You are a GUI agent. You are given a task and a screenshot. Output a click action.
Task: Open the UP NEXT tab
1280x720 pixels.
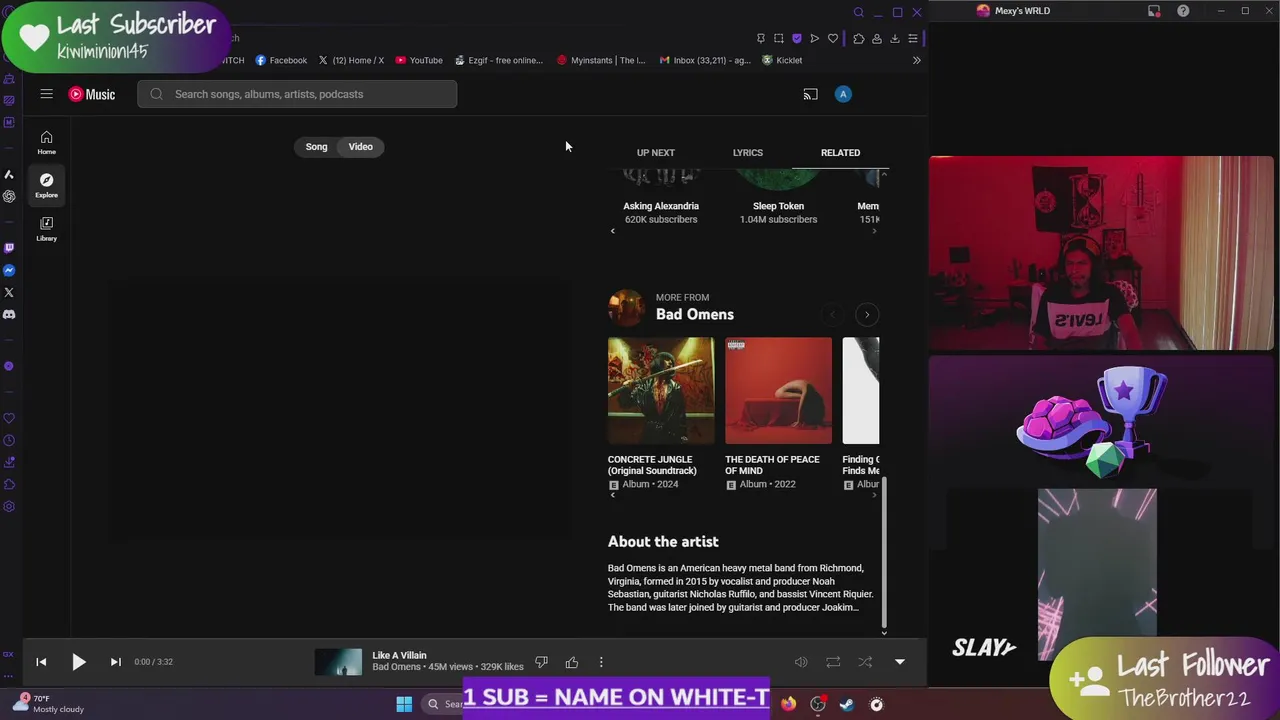[656, 153]
